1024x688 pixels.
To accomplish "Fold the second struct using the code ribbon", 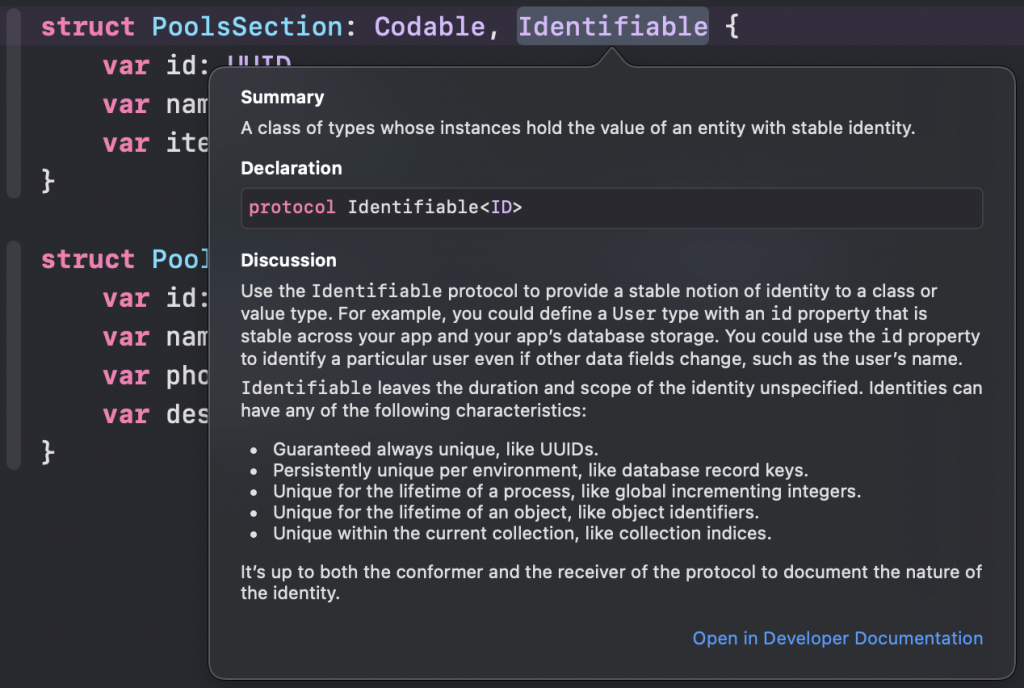I will point(12,355).
